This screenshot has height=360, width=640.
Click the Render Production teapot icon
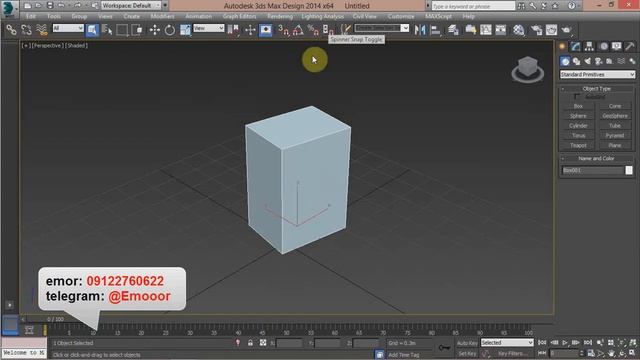pos(567,30)
